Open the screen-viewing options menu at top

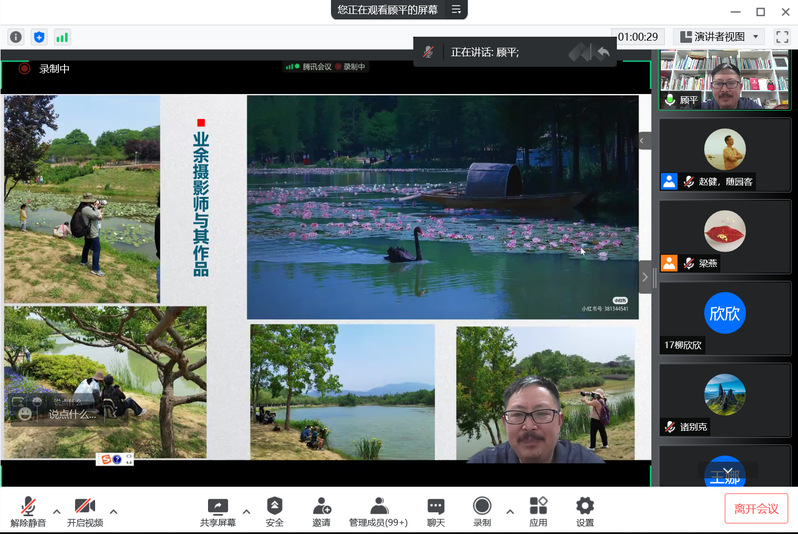[456, 10]
